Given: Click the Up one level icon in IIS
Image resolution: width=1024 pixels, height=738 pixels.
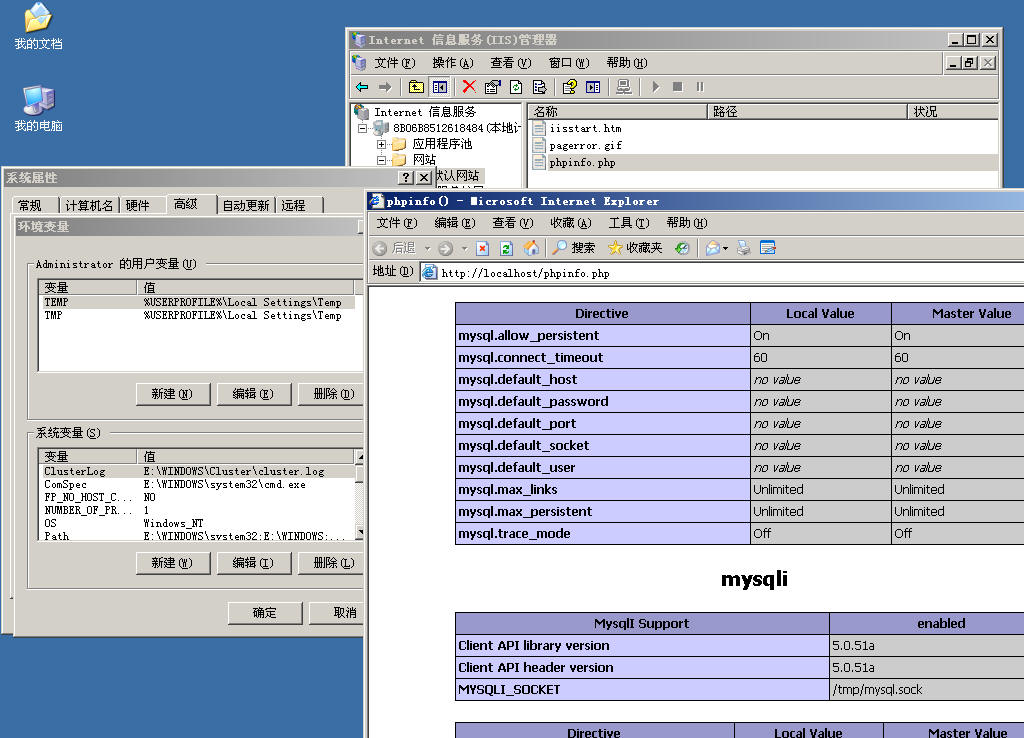Looking at the screenshot, I should click(x=416, y=87).
